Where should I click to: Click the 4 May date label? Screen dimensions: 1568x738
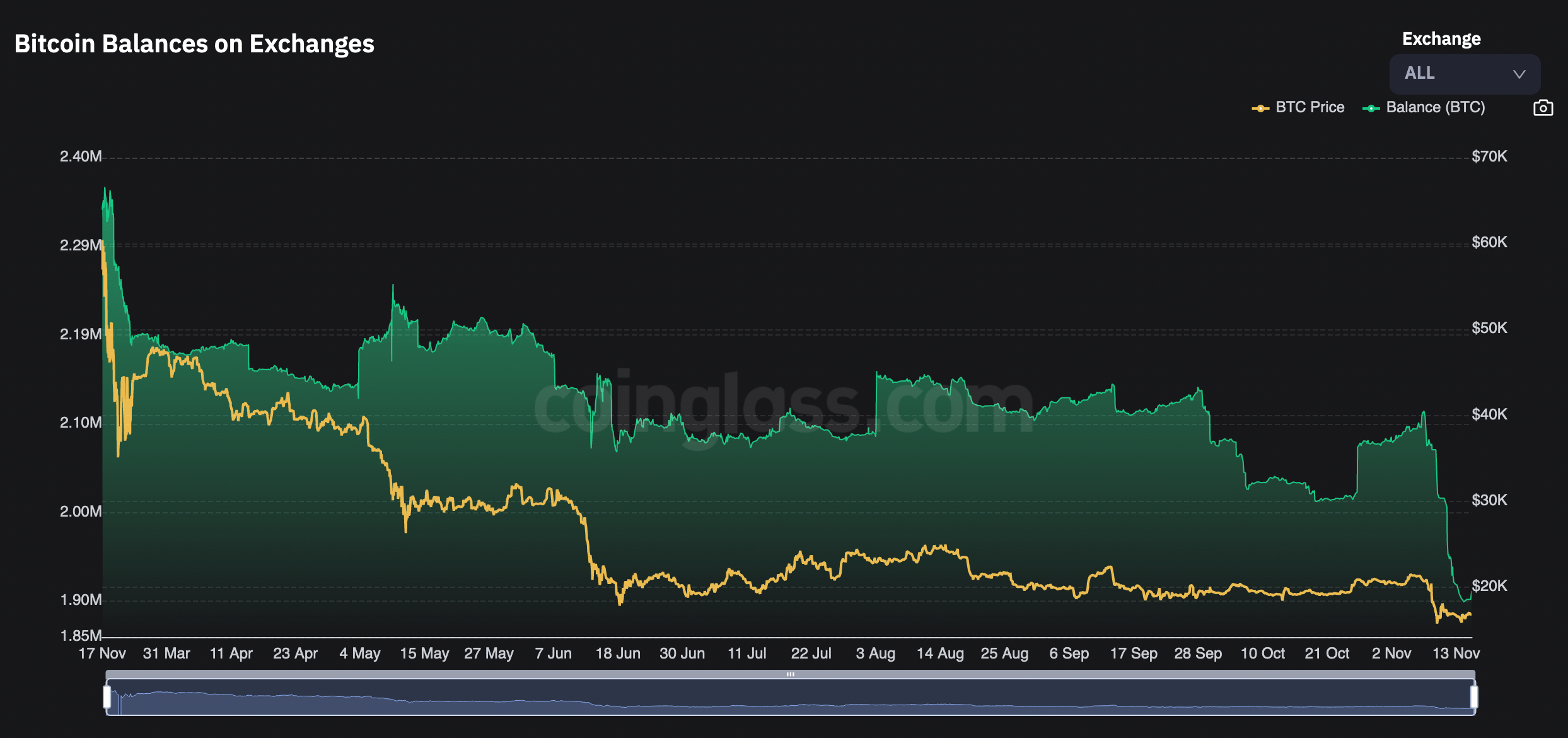[360, 653]
